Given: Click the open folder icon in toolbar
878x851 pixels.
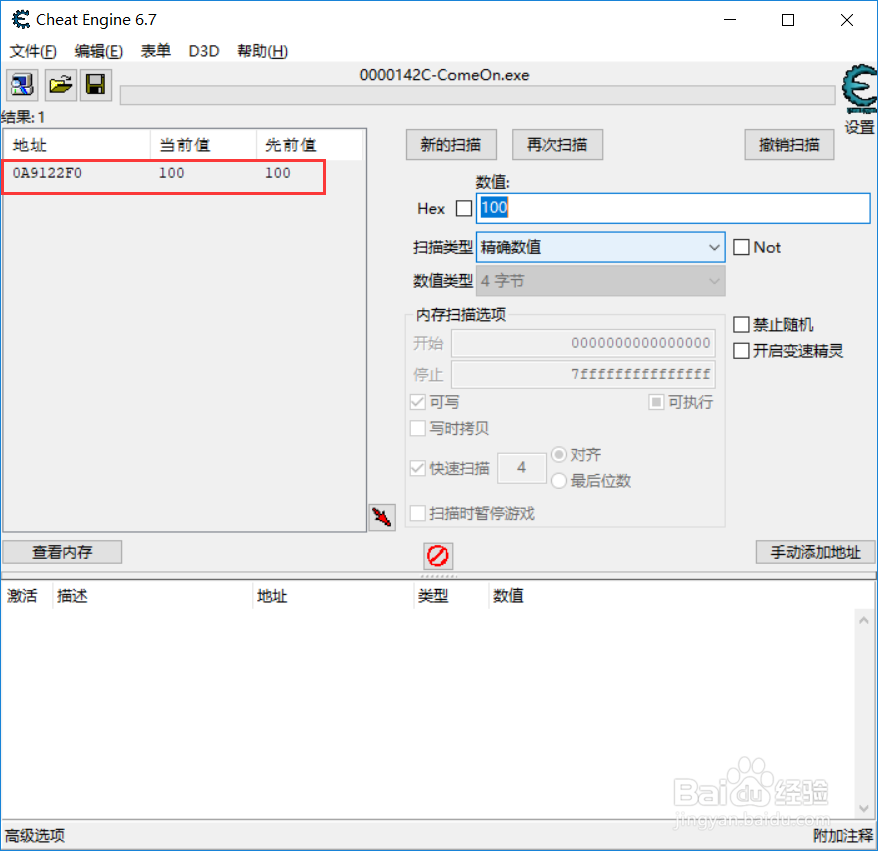Looking at the screenshot, I should [x=60, y=85].
